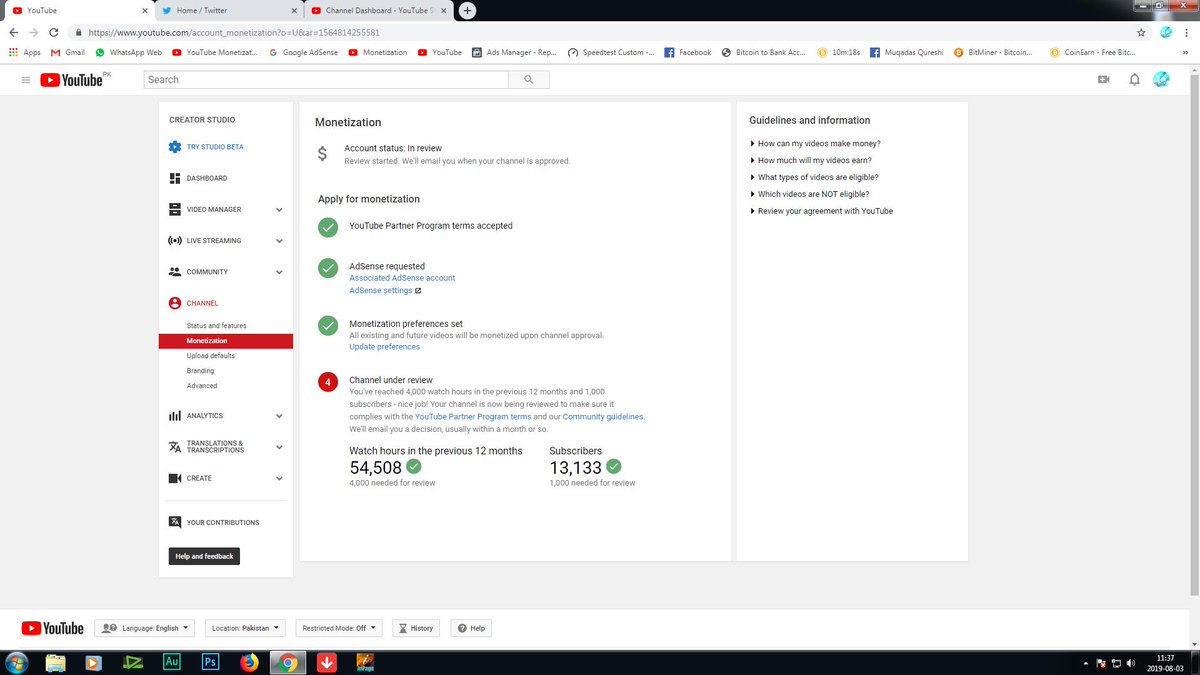Viewport: 1200px width, 675px height.
Task: Click the Windows Start button
Action: [x=17, y=662]
